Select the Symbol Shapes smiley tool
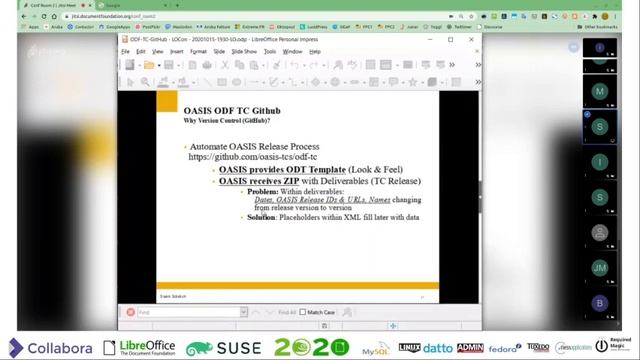Screen dimensions: 640x360 tap(335, 82)
